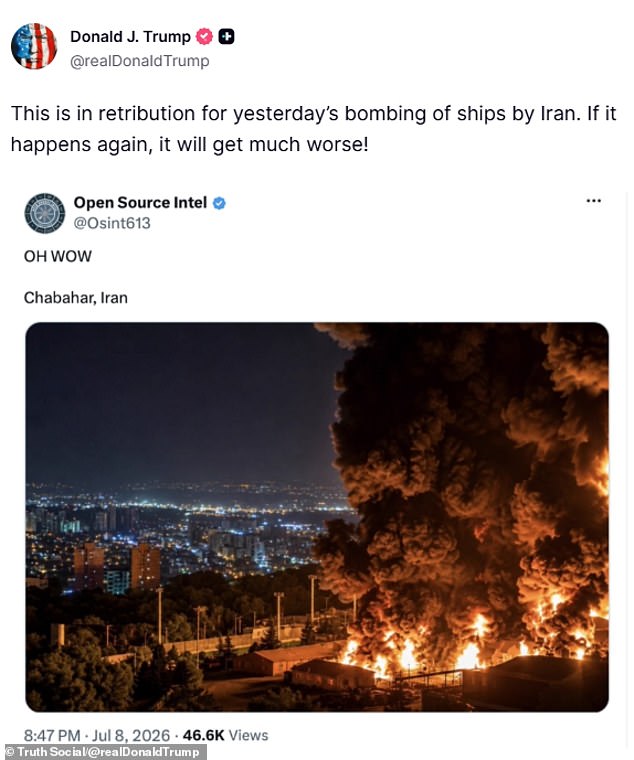Click the Open Source Intel account name
Image resolution: width=634 pixels, height=760 pixels.
click(140, 203)
